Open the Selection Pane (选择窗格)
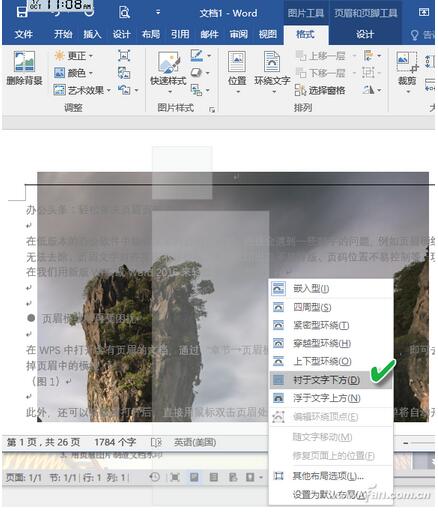438x515 pixels. 320,90
